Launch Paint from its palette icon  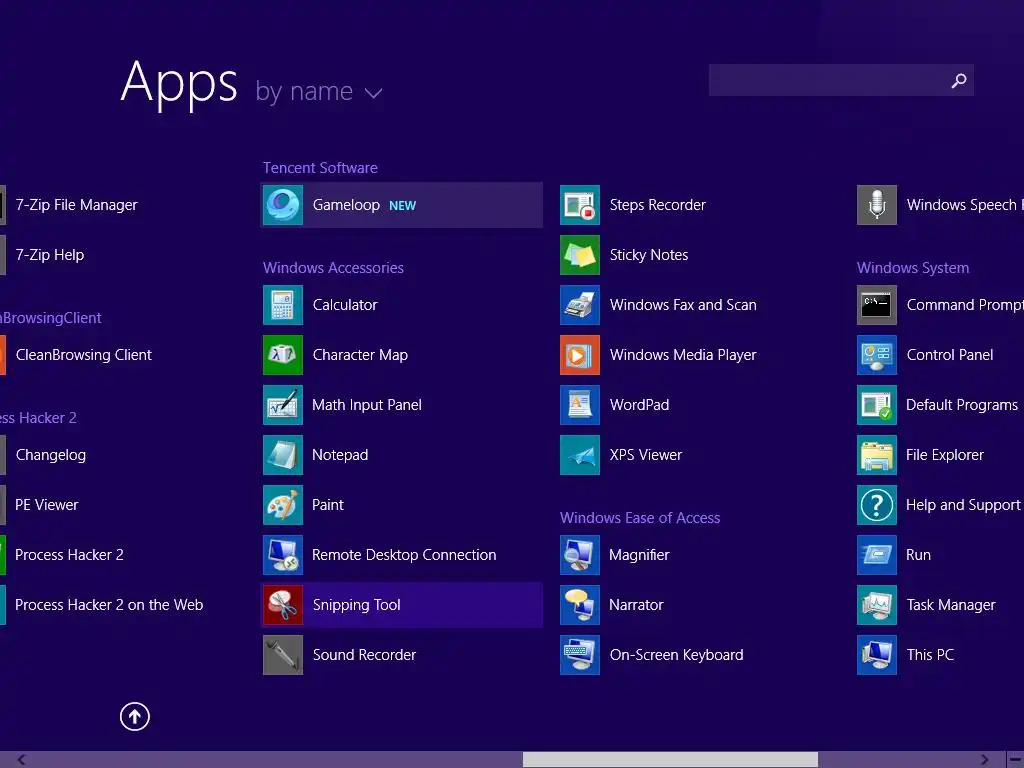click(x=283, y=505)
